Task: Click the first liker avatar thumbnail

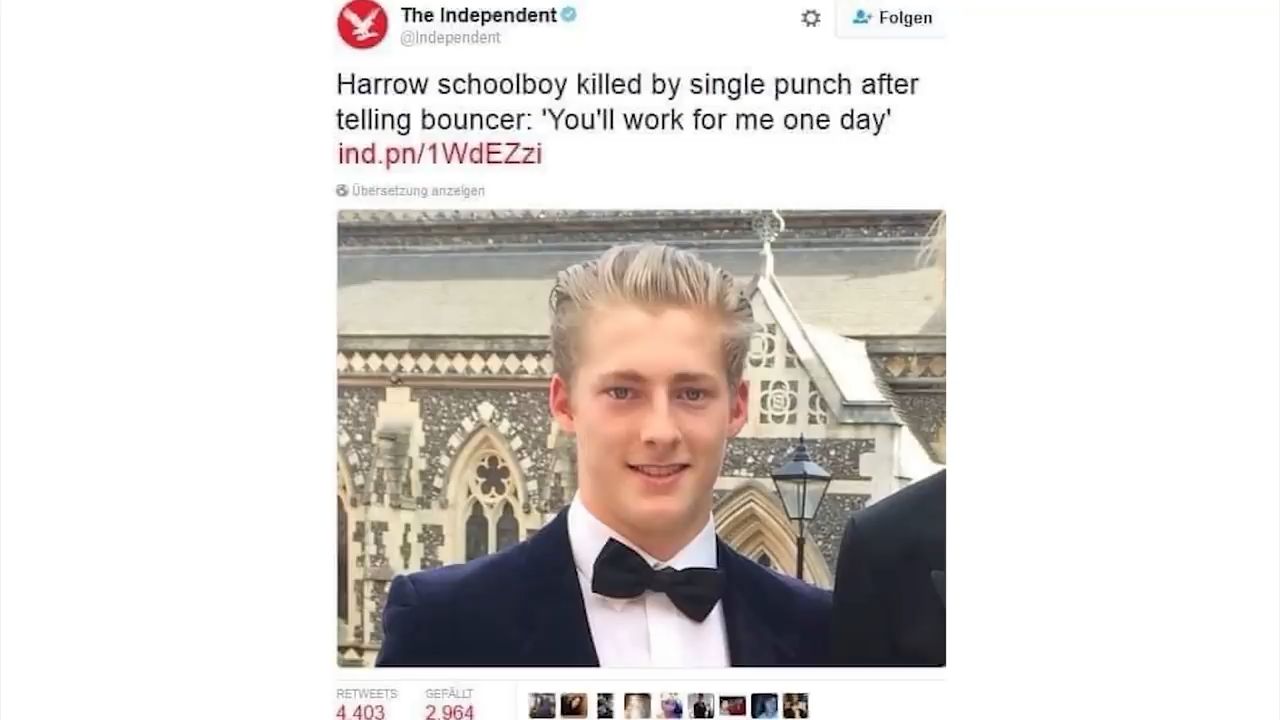Action: (x=542, y=706)
